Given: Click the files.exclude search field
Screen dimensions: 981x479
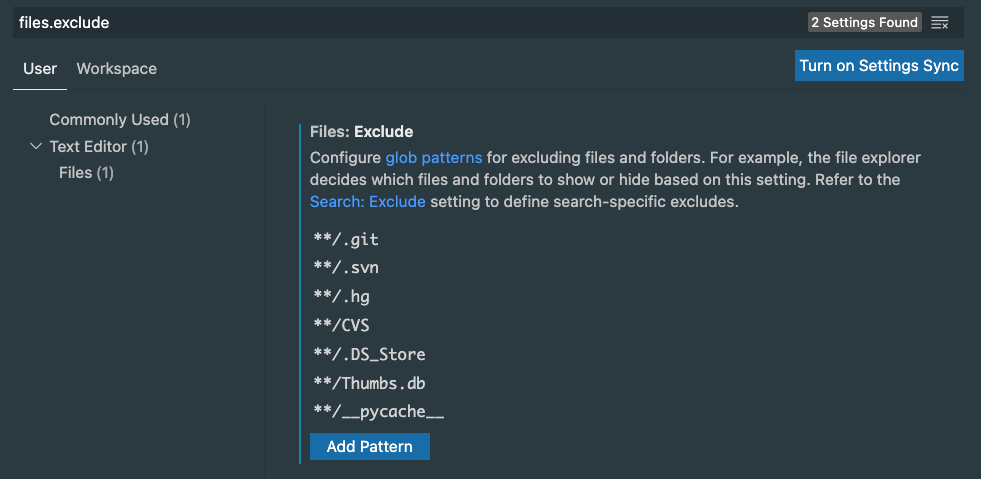Looking at the screenshot, I should (400, 23).
